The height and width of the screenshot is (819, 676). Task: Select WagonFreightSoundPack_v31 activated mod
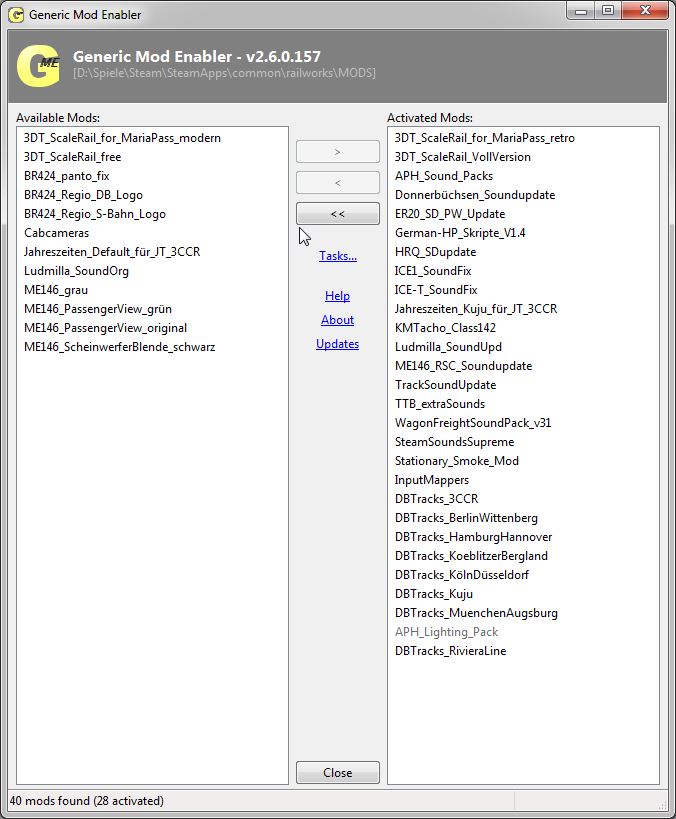pyautogui.click(x=473, y=423)
